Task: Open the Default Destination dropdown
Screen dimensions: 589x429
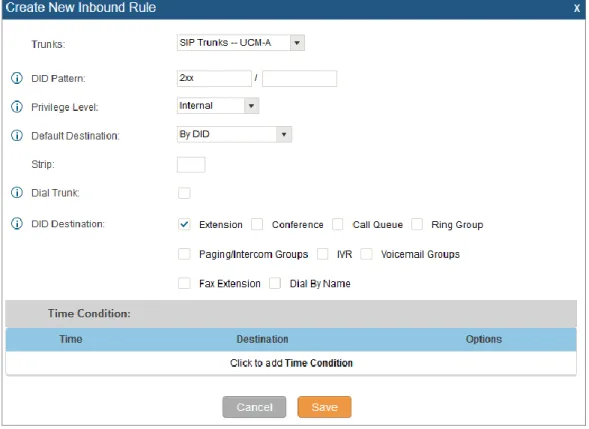Action: [x=234, y=134]
